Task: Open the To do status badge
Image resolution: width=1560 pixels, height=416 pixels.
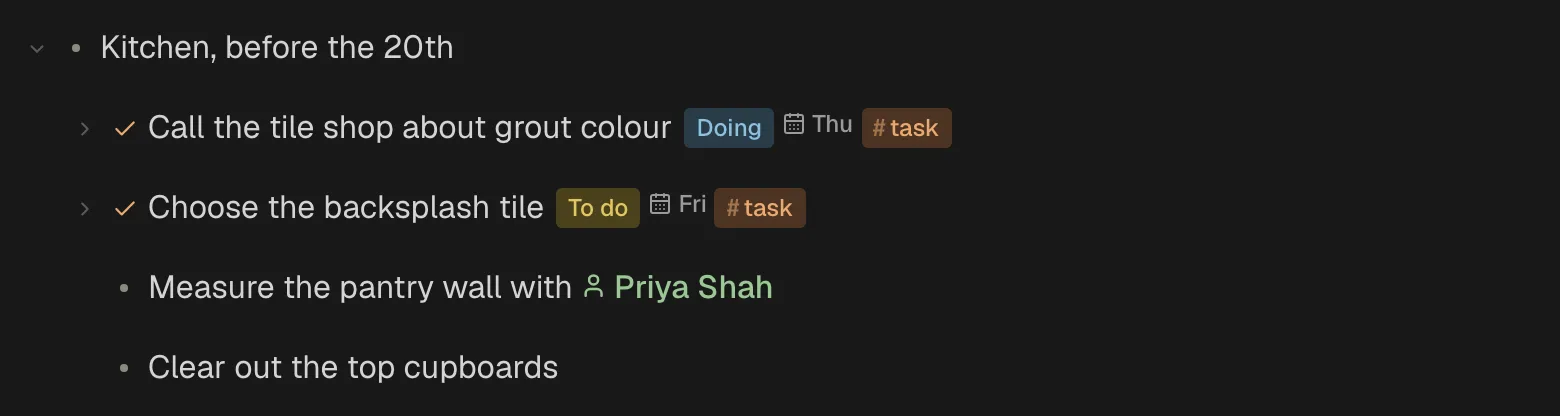Action: coord(598,208)
